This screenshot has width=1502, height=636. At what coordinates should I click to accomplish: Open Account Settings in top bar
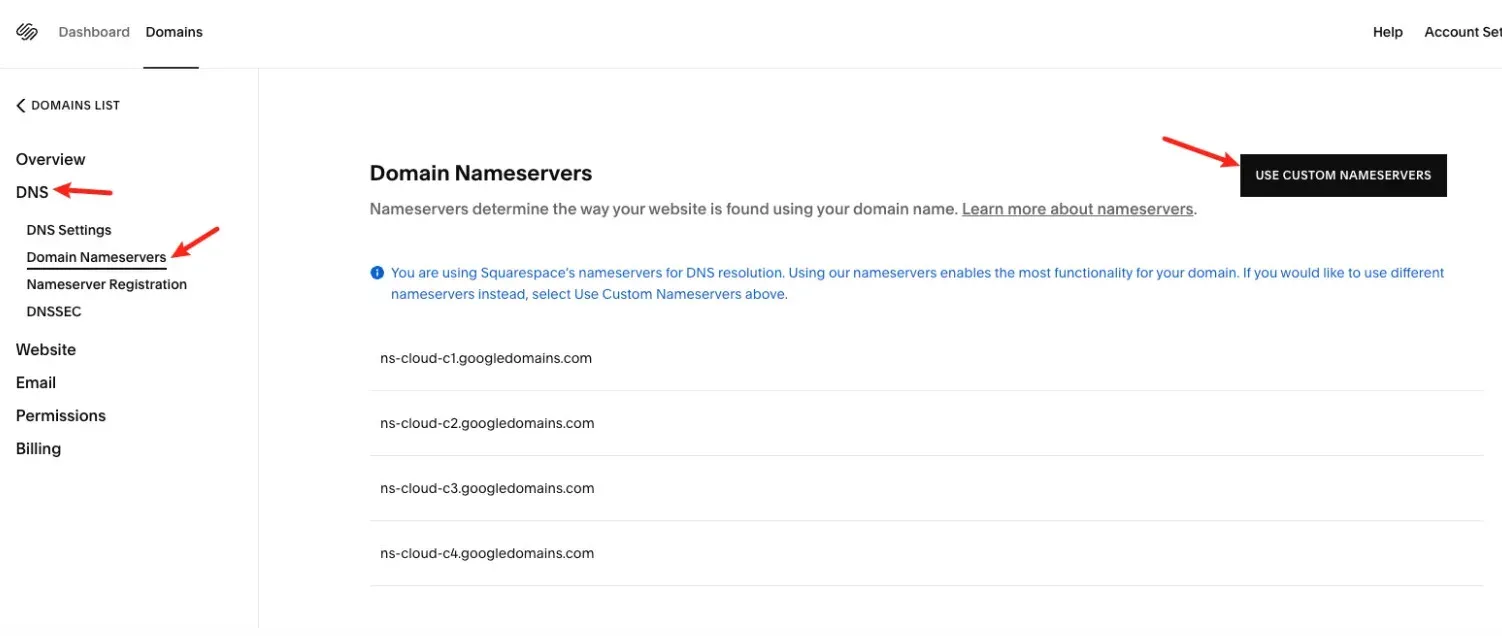pyautogui.click(x=1463, y=32)
